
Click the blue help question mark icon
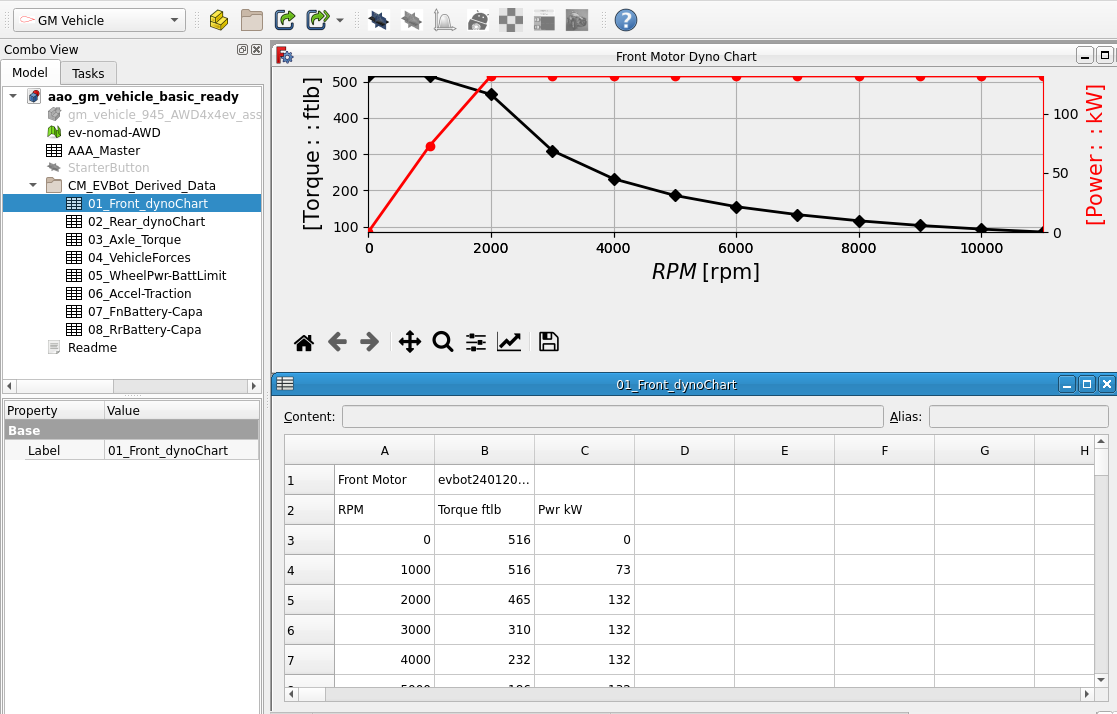[626, 19]
